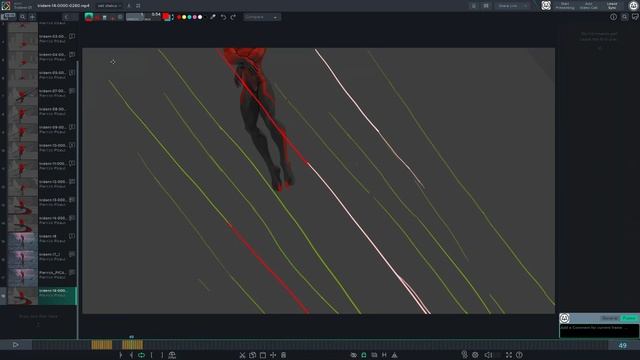
Task: Enter fullscreen using the expand icon
Action: tap(509, 355)
